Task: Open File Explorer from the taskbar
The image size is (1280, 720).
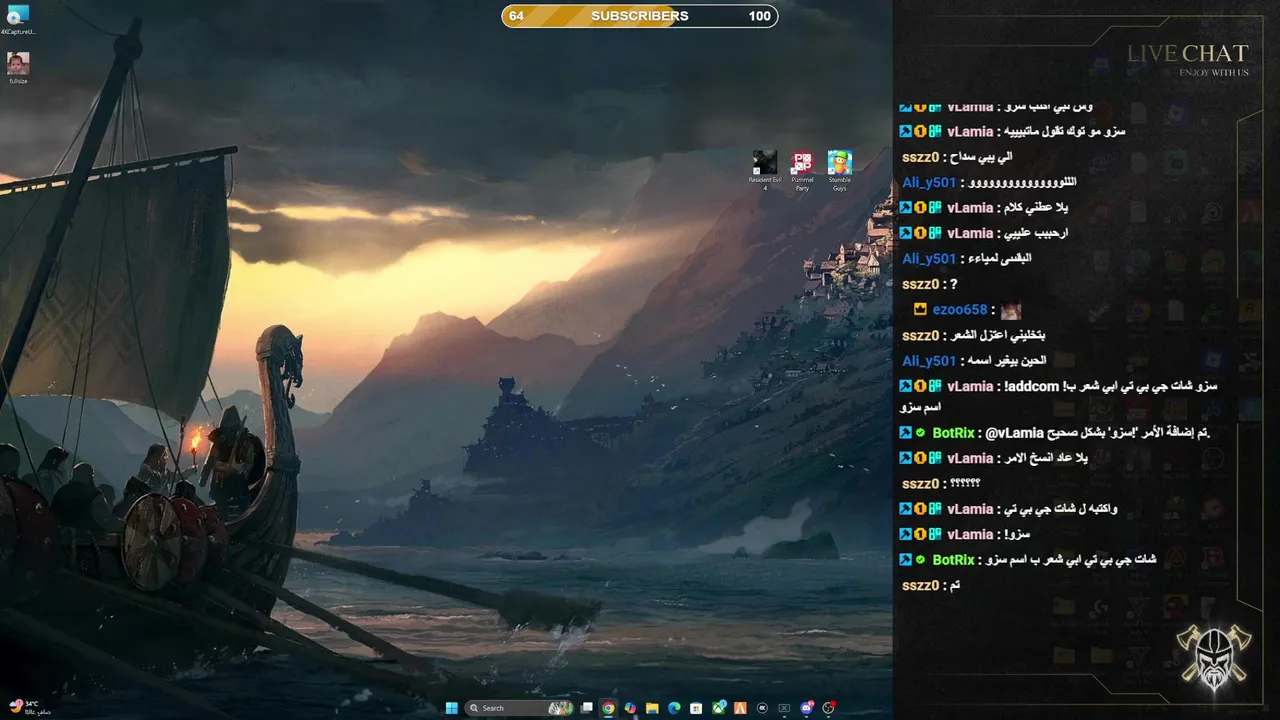Action: tap(652, 708)
